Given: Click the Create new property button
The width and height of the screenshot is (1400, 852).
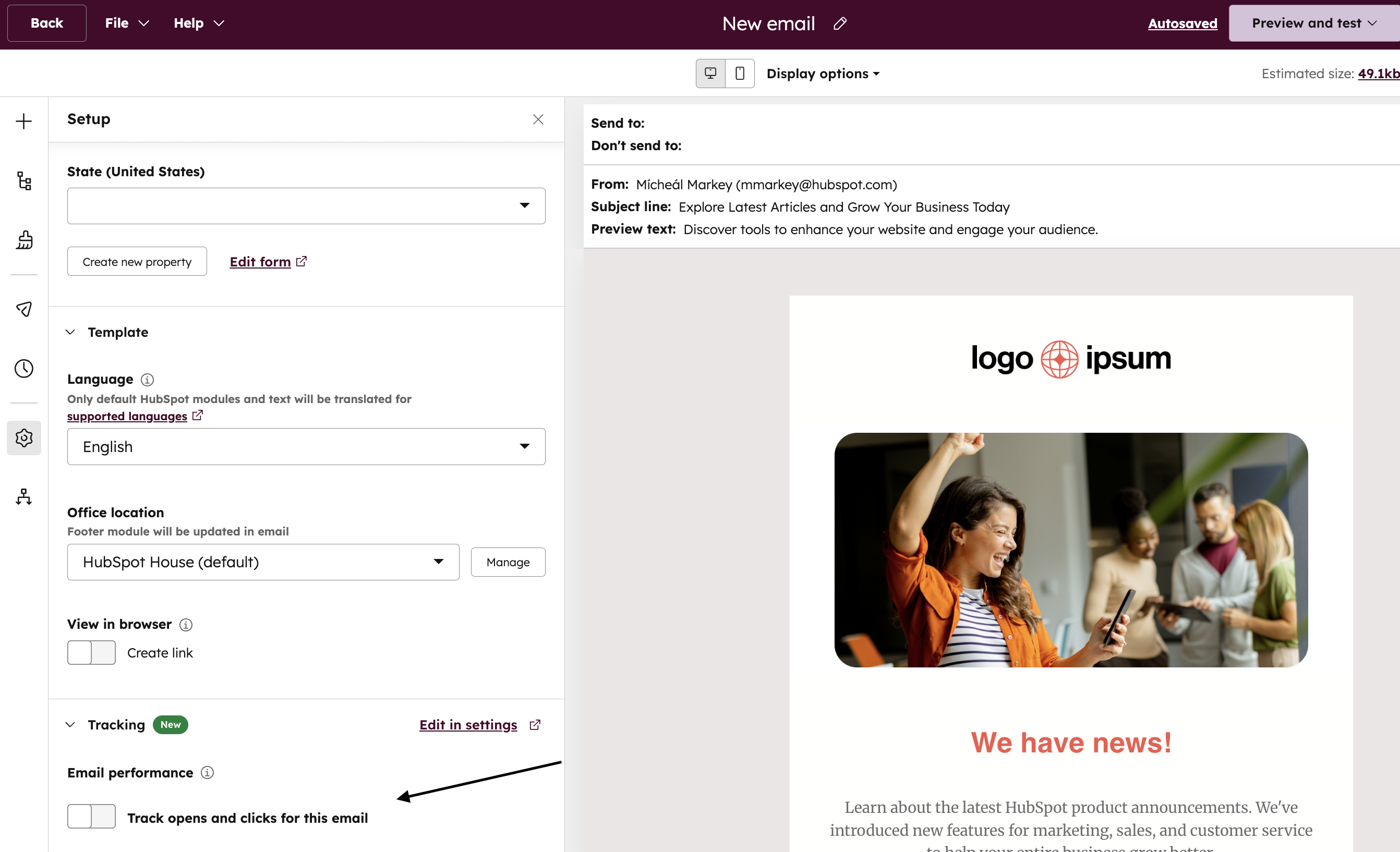Looking at the screenshot, I should coord(137,261).
